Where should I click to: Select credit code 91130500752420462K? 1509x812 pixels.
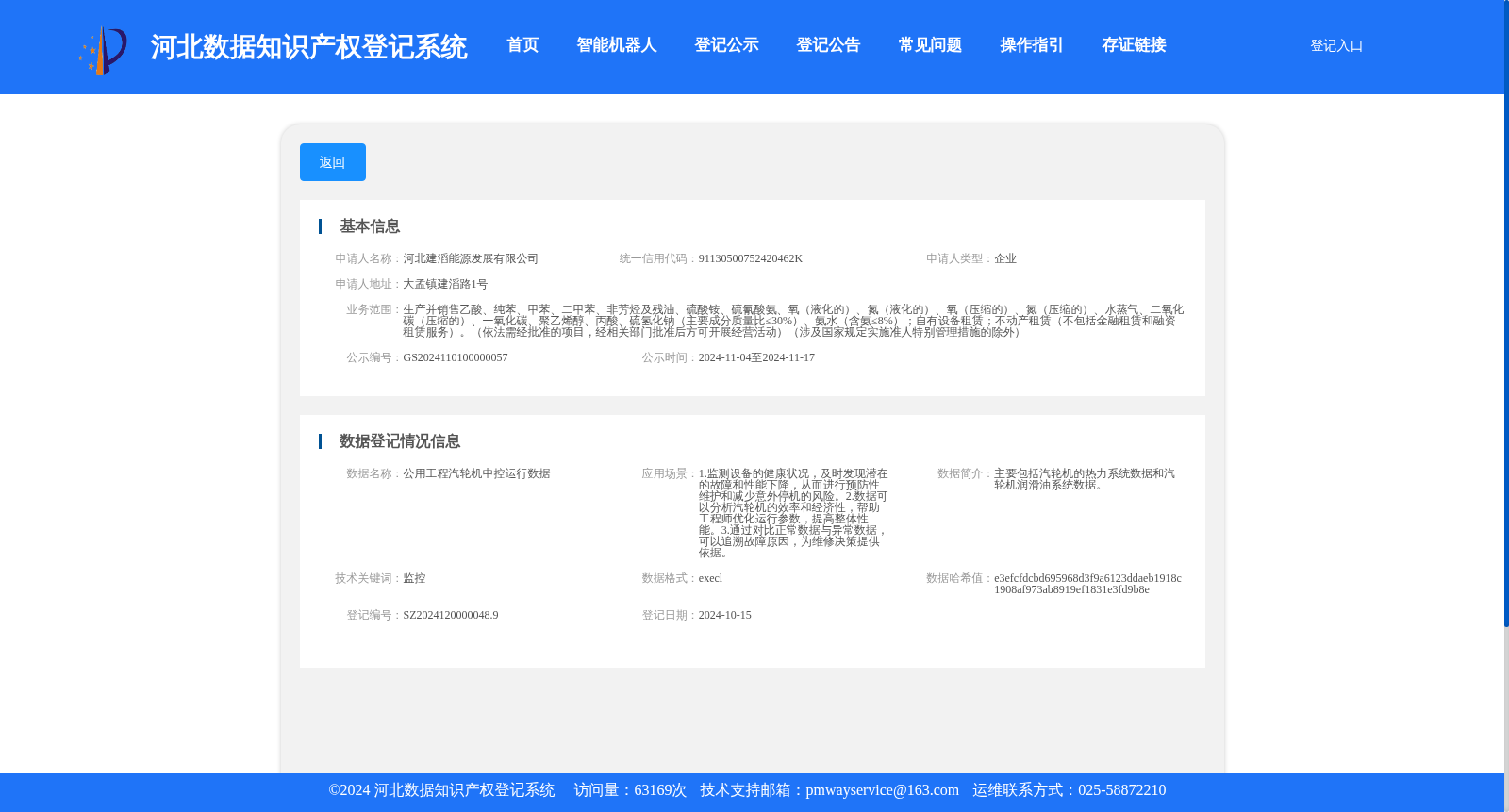click(751, 258)
